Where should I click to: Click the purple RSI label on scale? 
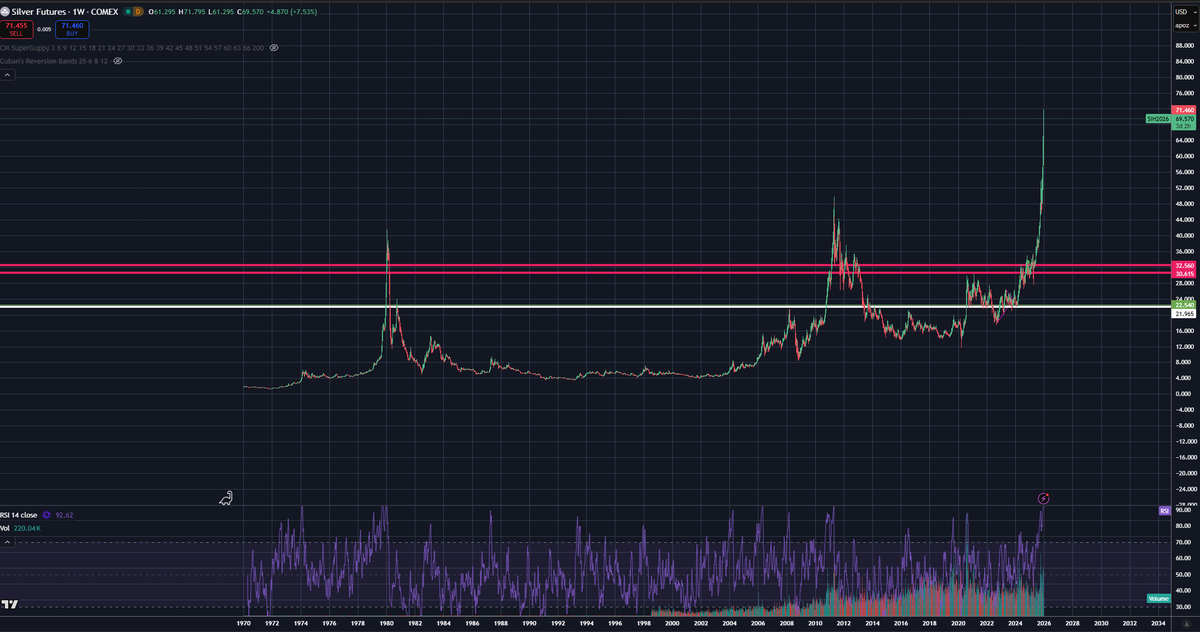1164,511
